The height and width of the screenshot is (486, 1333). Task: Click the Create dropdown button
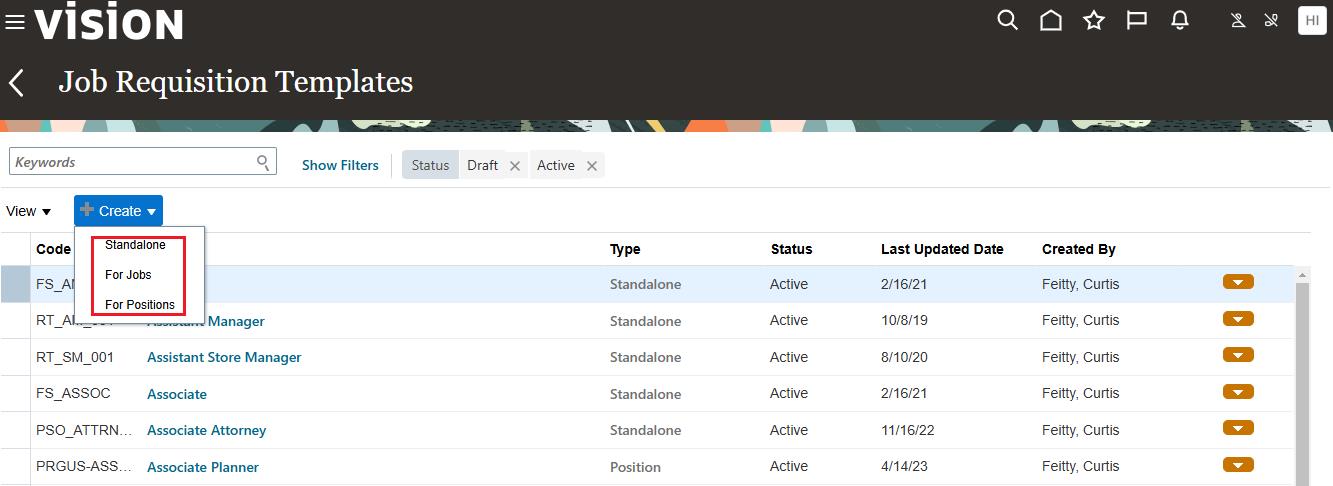coord(118,211)
